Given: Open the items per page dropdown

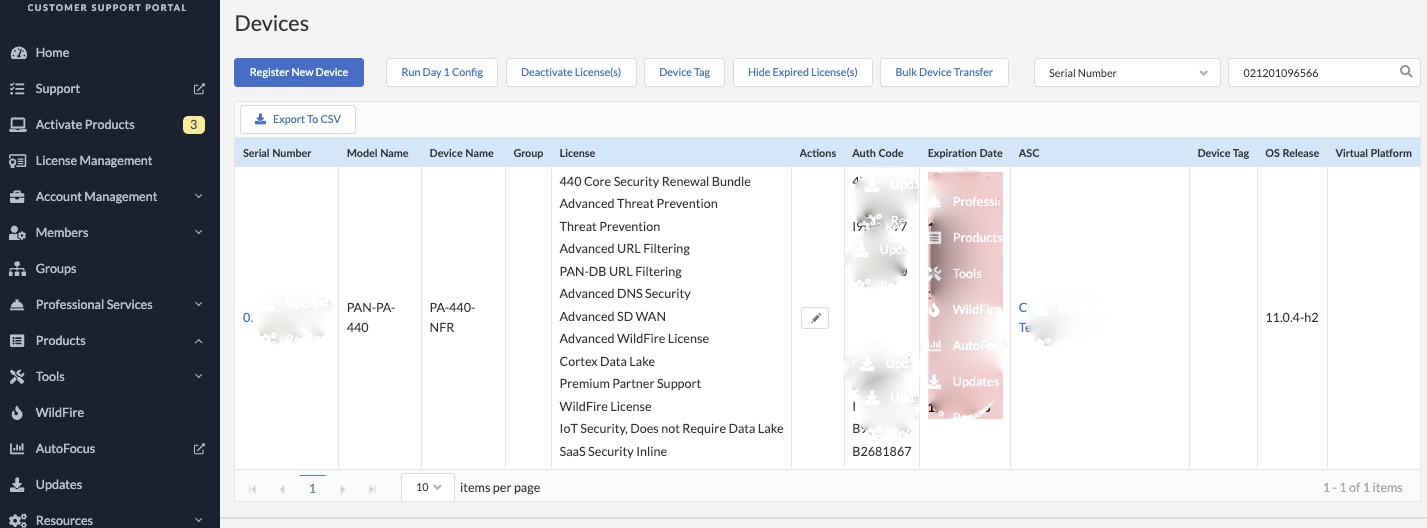Looking at the screenshot, I should (x=427, y=487).
